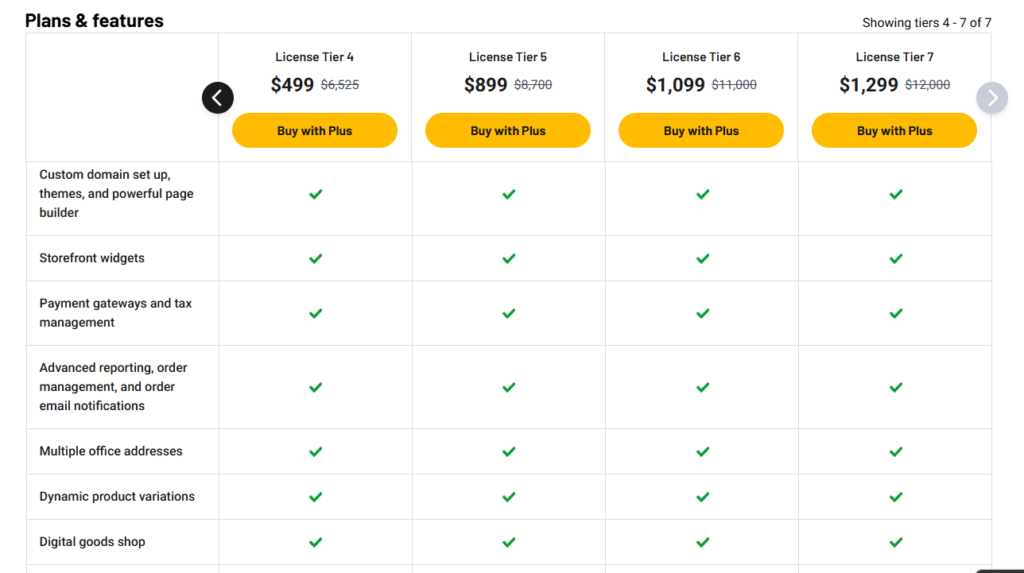Click Tier 5 Payment gateways checkmark
Image resolution: width=1024 pixels, height=573 pixels.
(509, 314)
